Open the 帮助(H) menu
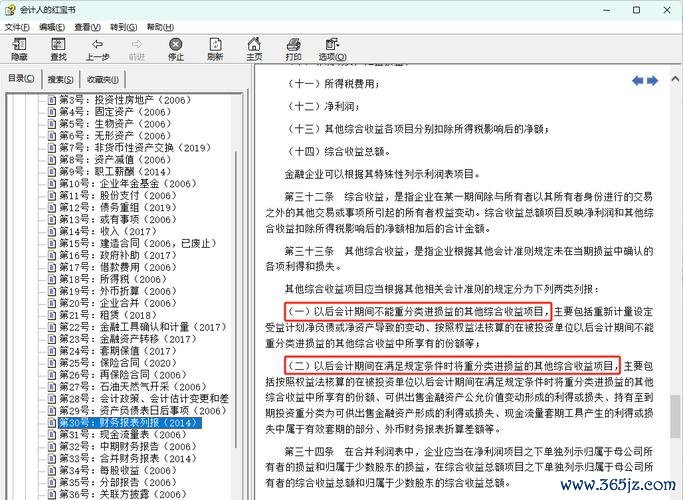This screenshot has width=683, height=500. pyautogui.click(x=160, y=27)
